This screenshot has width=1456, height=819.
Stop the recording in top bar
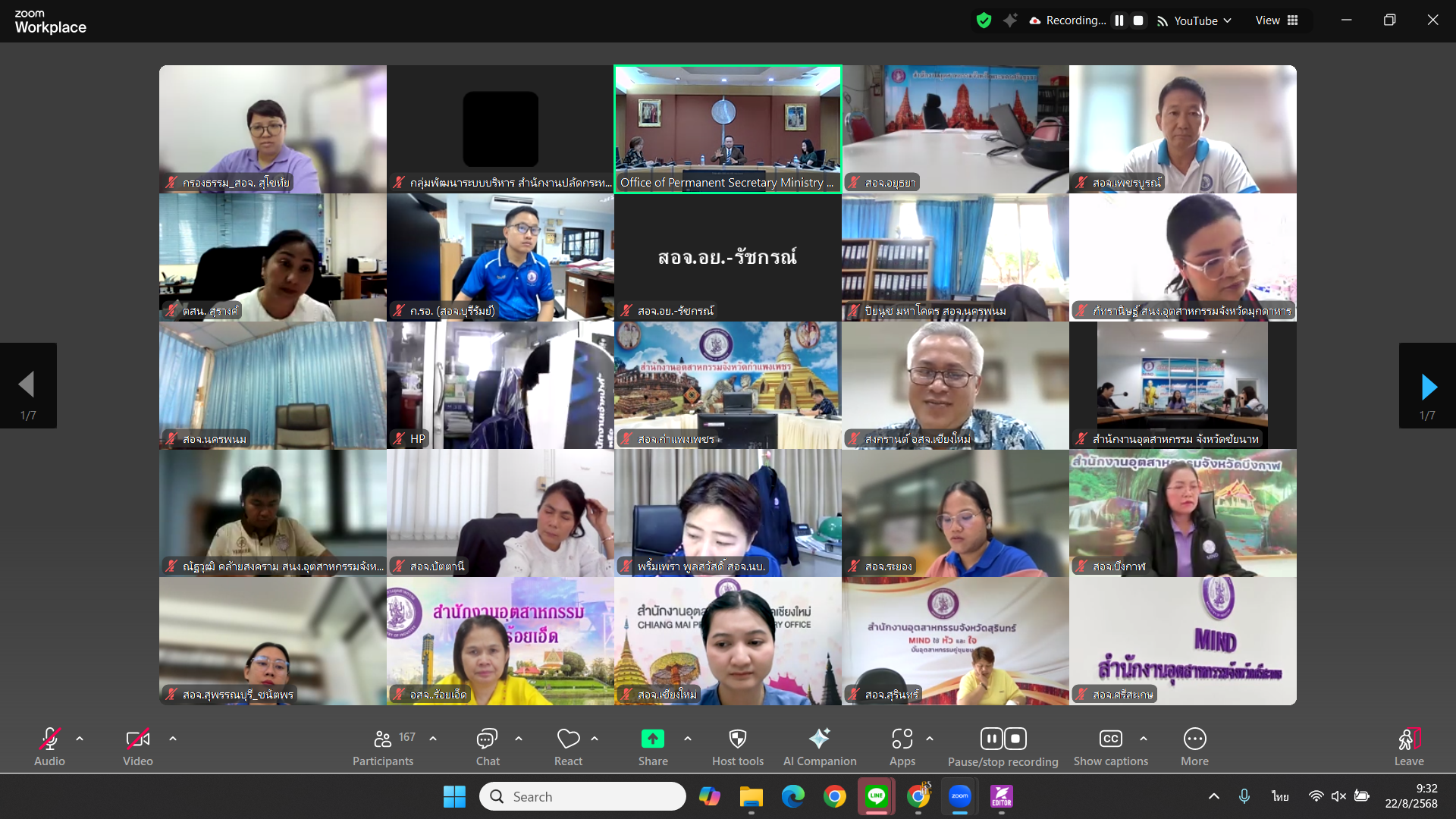(x=1138, y=20)
